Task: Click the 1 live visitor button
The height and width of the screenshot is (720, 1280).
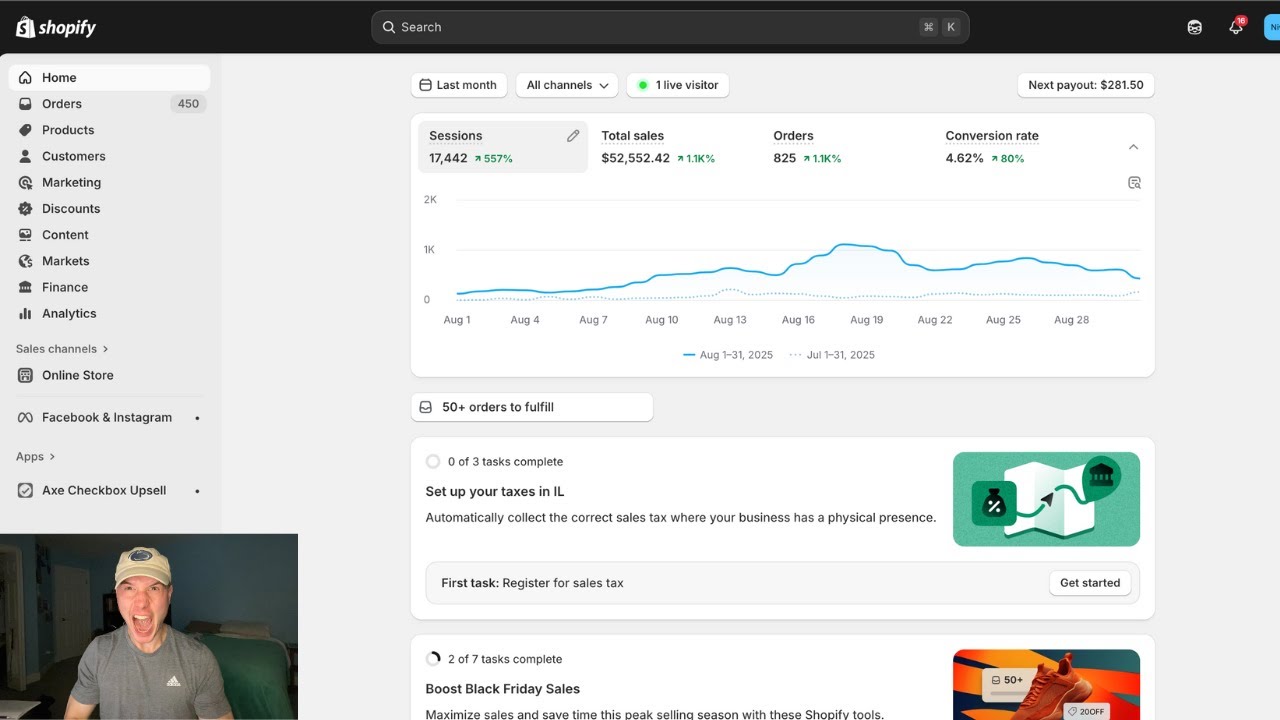Action: 678,85
